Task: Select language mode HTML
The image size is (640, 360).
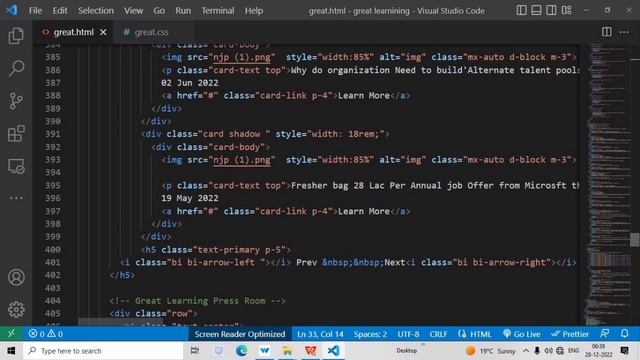Action: click(475, 334)
